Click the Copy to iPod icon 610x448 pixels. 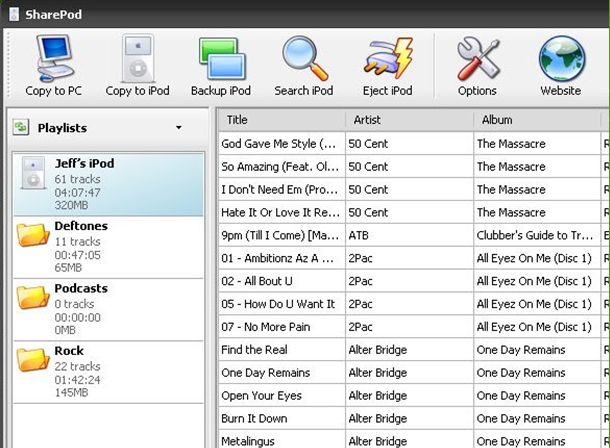[138, 58]
